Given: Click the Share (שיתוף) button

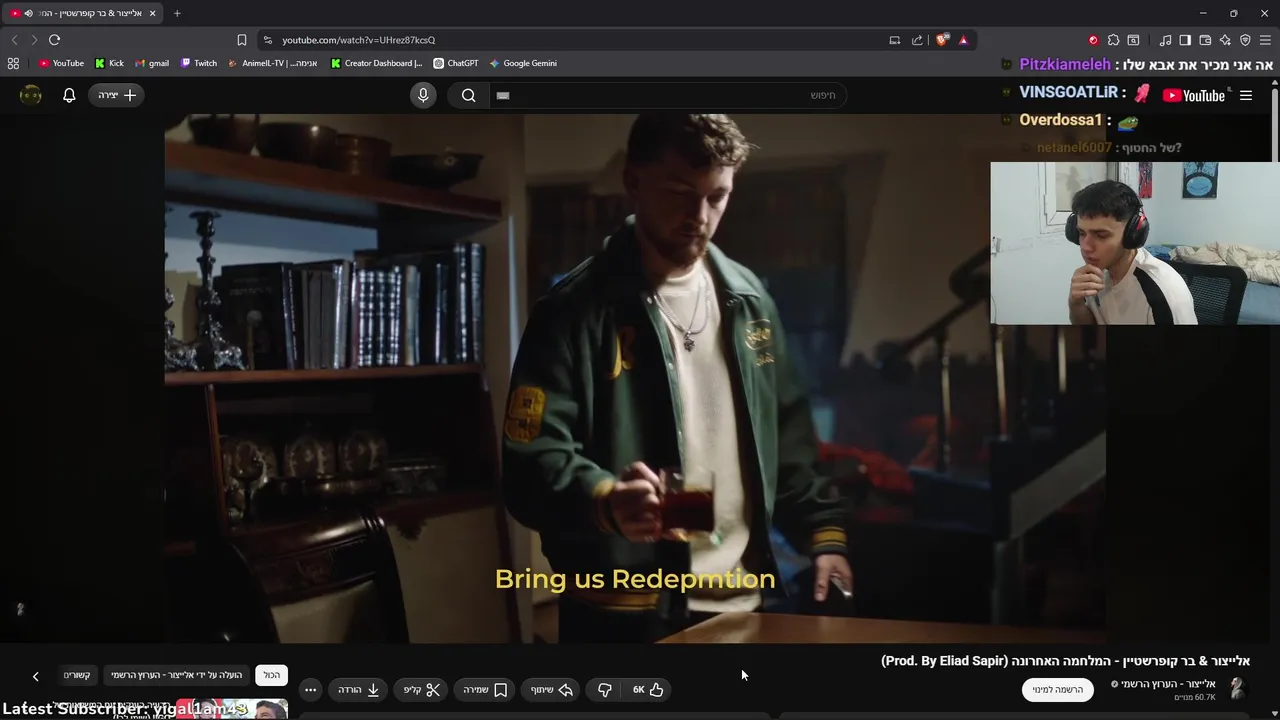Looking at the screenshot, I should click(552, 689).
